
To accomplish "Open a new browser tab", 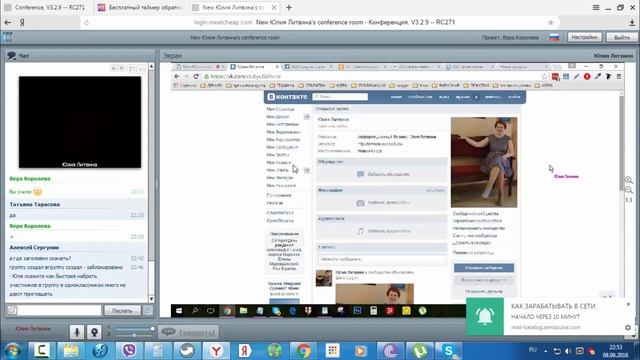I will [x=289, y=7].
